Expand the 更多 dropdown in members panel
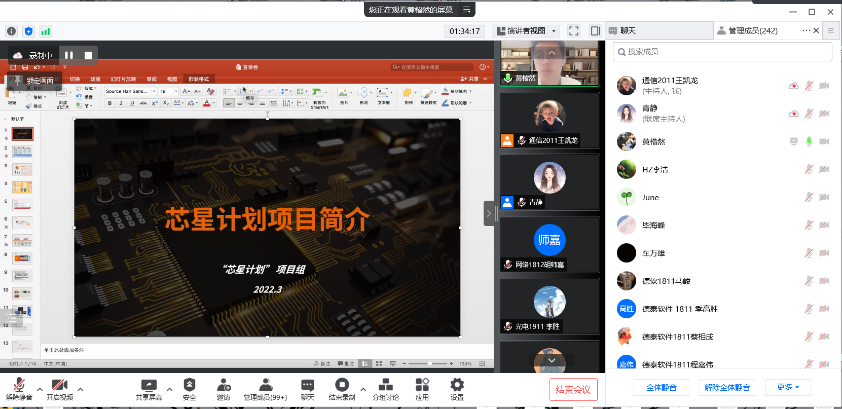The height and width of the screenshot is (409, 842). (787, 387)
